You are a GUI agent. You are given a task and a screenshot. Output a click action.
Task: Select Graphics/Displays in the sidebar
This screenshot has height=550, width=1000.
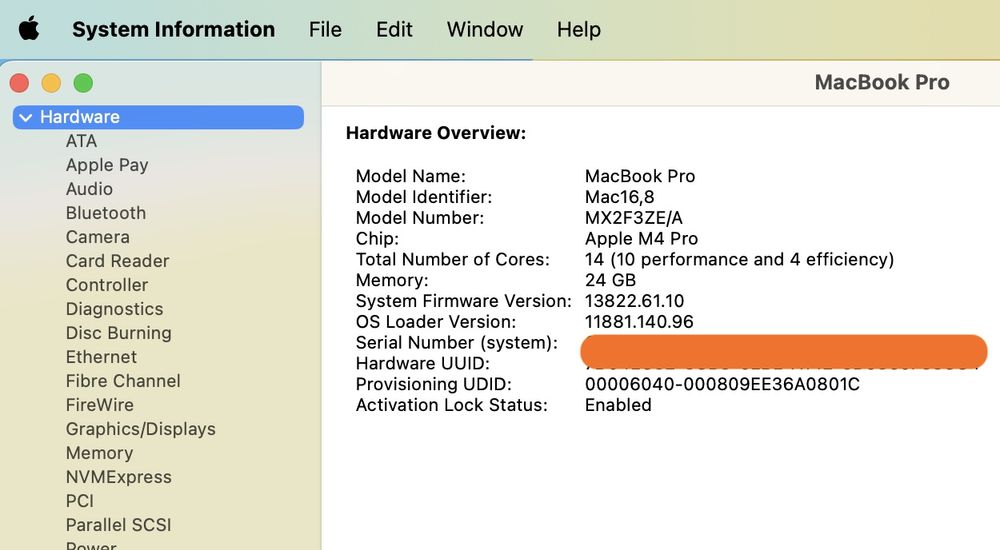click(x=141, y=429)
